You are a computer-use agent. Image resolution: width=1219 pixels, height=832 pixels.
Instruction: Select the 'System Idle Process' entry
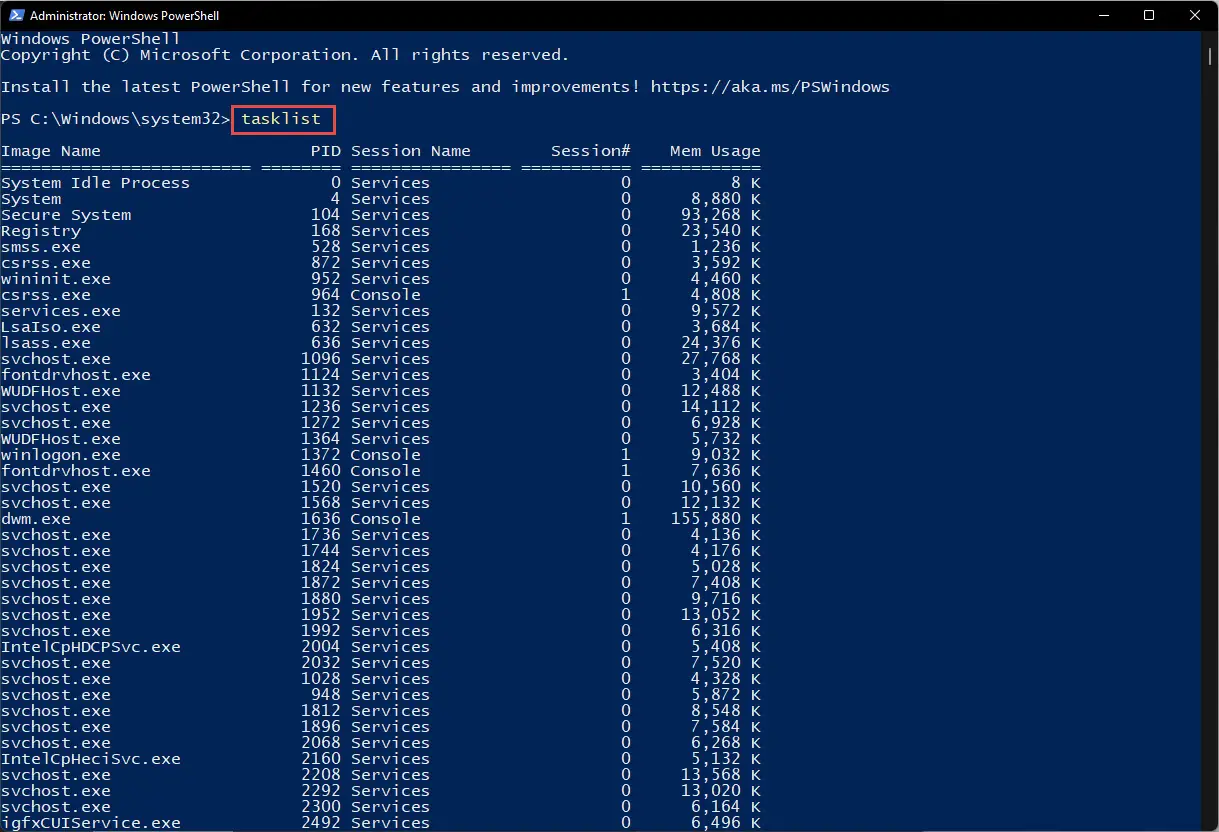[x=95, y=183]
